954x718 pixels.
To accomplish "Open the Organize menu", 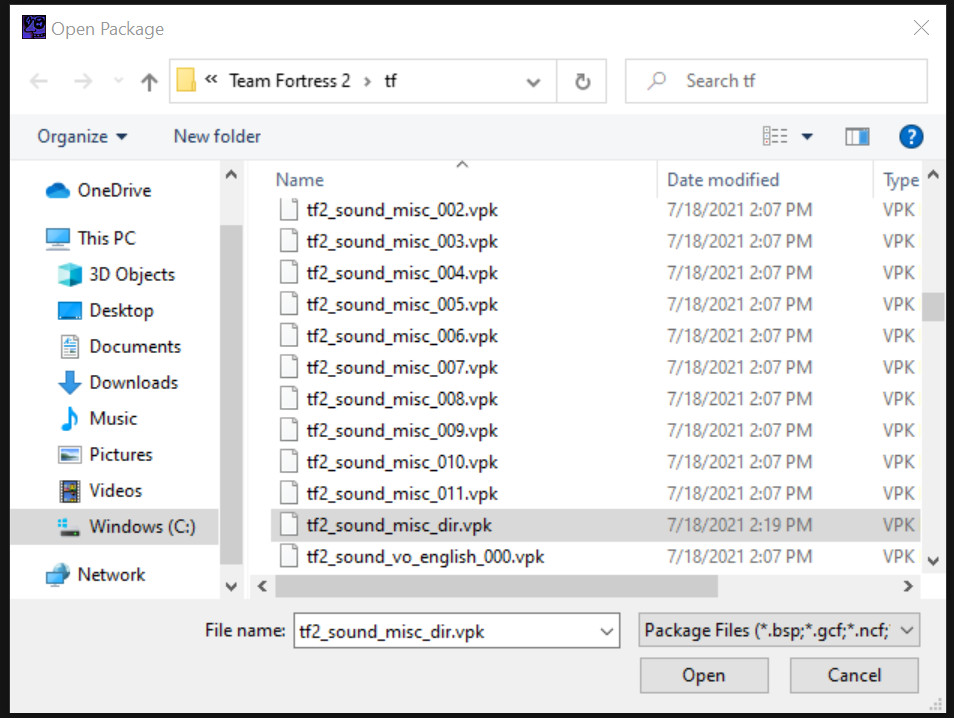I will (x=82, y=136).
